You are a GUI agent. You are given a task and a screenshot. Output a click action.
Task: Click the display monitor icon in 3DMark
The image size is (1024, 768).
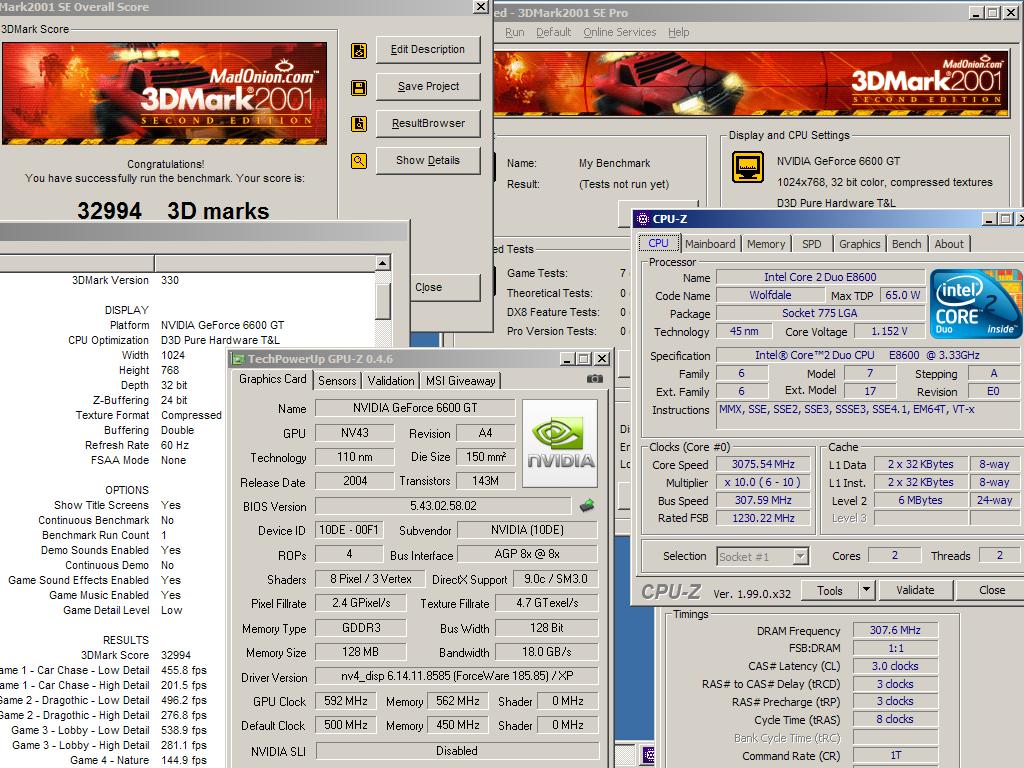pos(748,167)
